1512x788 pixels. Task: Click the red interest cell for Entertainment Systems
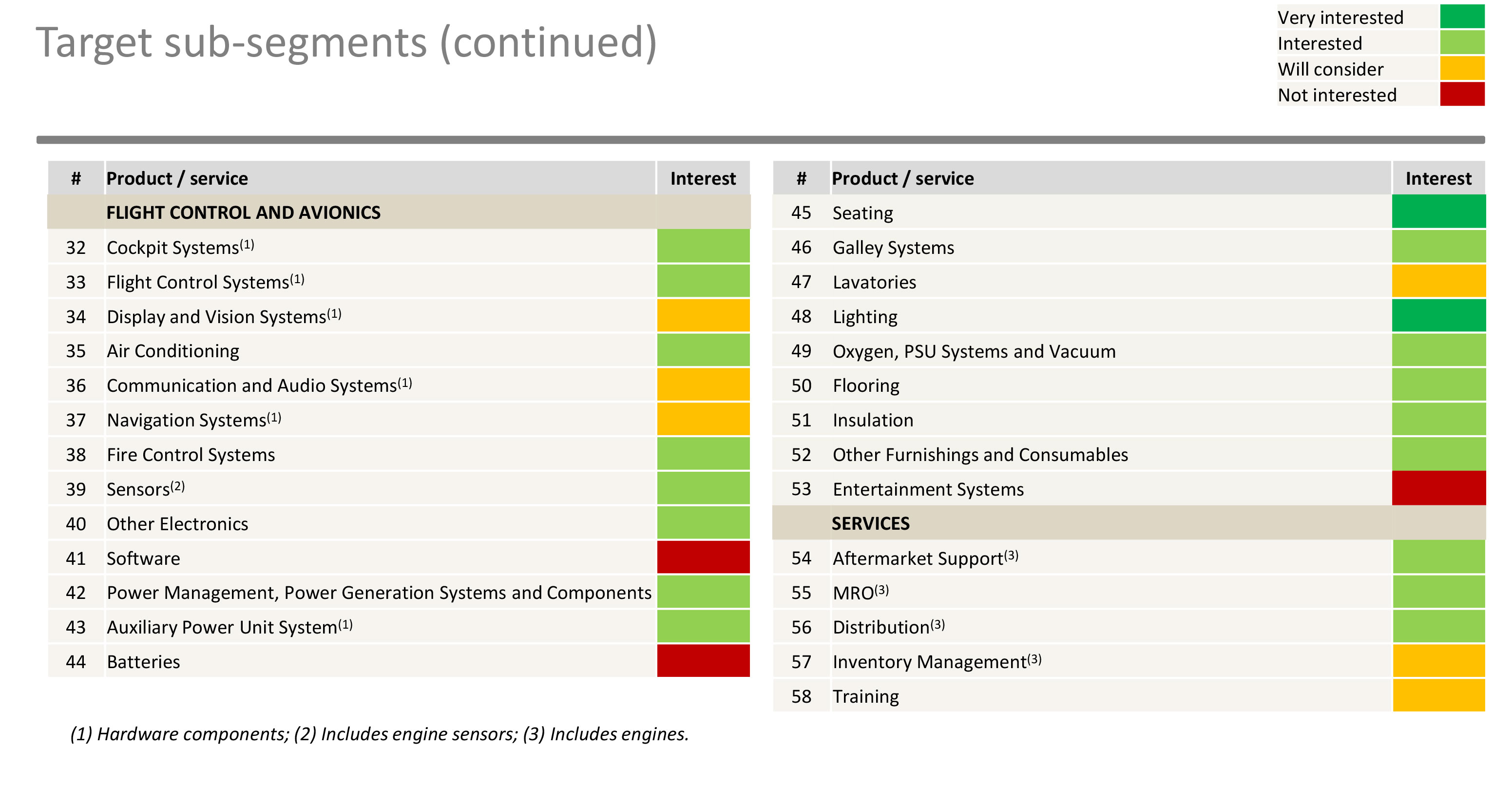(x=1438, y=488)
